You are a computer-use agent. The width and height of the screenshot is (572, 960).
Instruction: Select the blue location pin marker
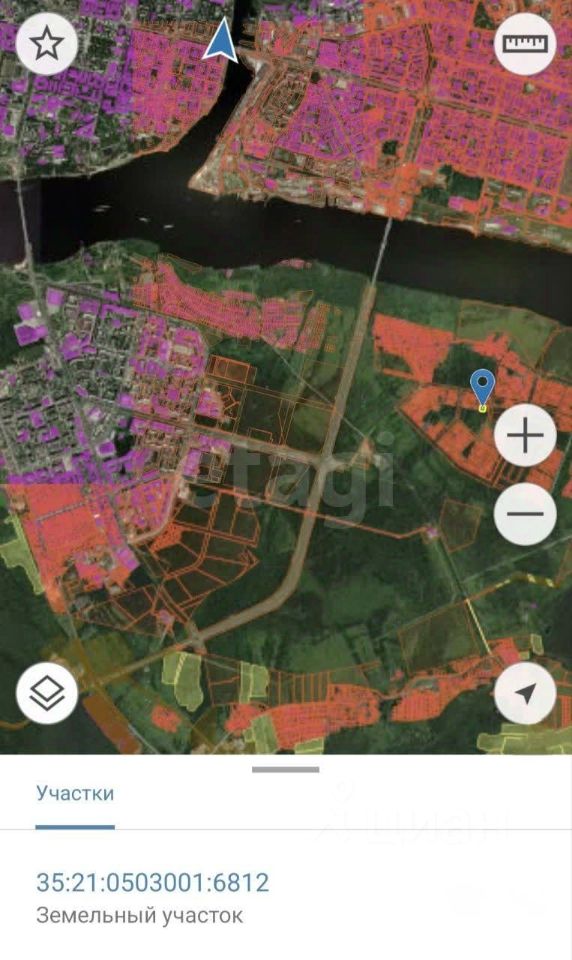click(483, 387)
